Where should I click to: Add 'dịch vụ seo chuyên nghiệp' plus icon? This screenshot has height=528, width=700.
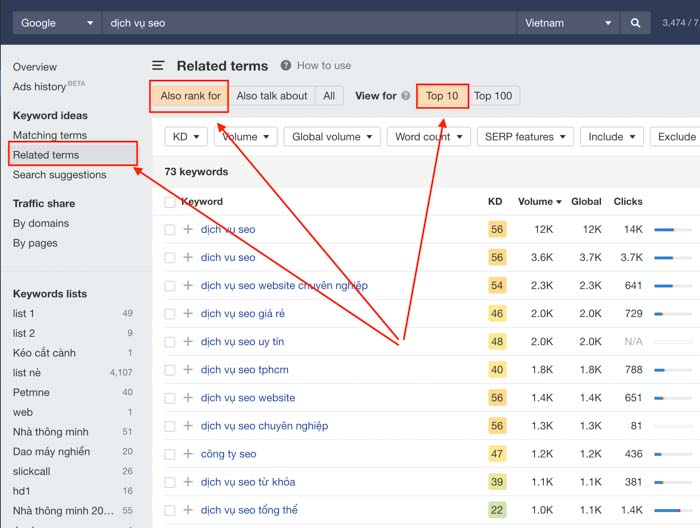(x=188, y=426)
